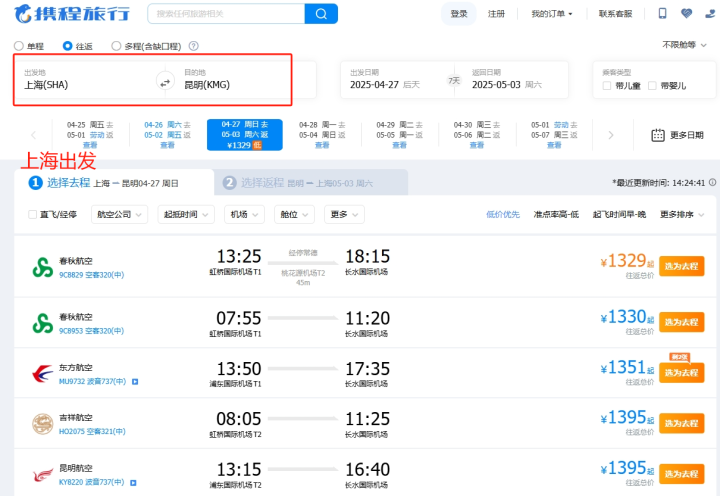This screenshot has height=496, width=720.
Task: Sort by 起飞时间早-晚
Action: coord(619,214)
